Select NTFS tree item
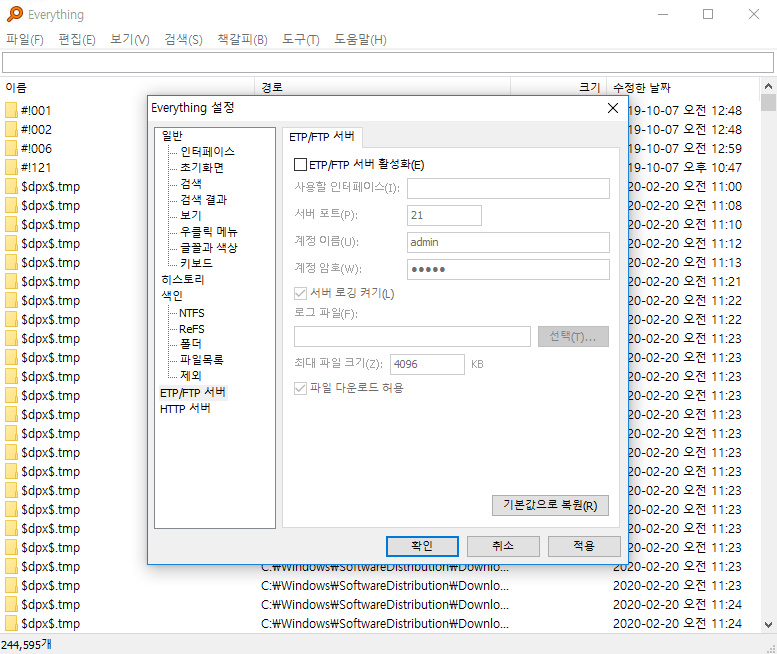This screenshot has height=654, width=777. coord(192,313)
